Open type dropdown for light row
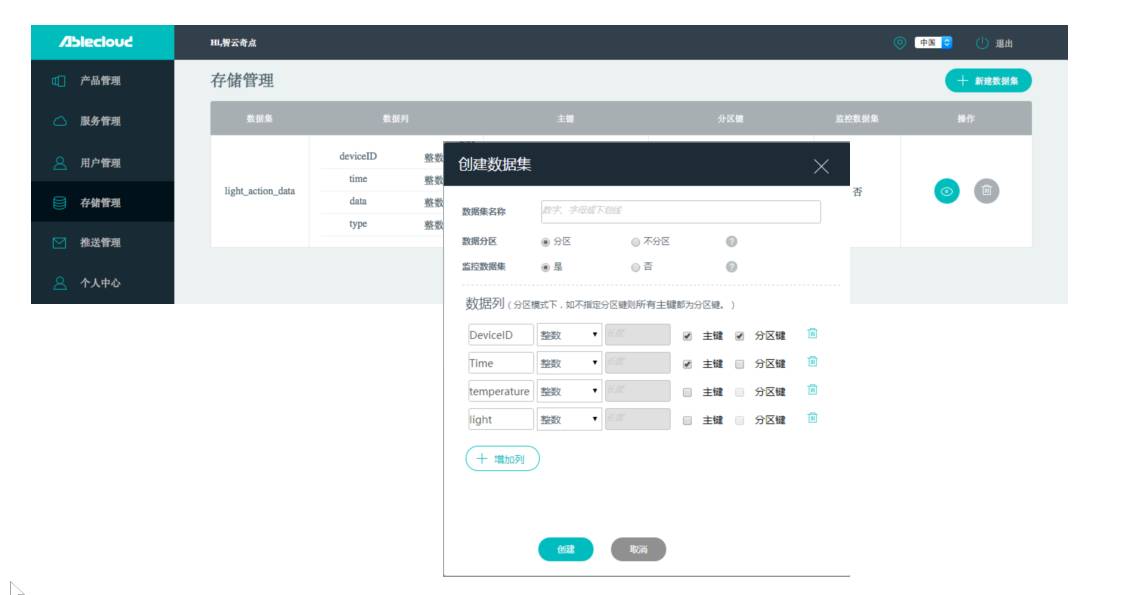The height and width of the screenshot is (595, 1123). (x=569, y=420)
